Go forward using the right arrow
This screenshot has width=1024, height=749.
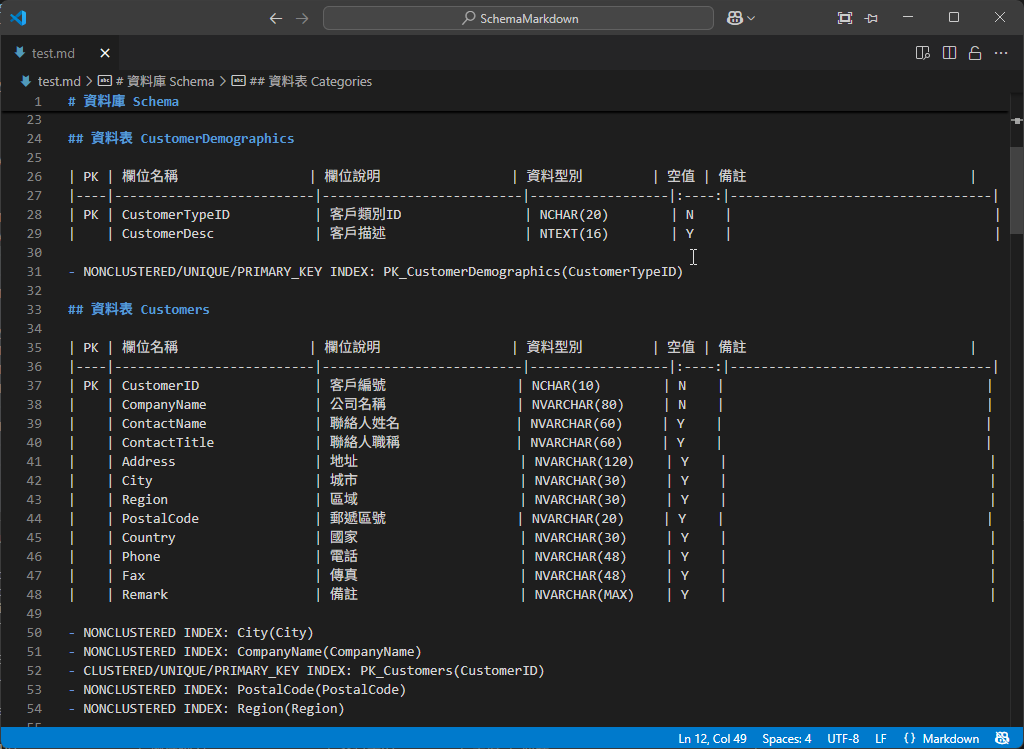pos(302,18)
